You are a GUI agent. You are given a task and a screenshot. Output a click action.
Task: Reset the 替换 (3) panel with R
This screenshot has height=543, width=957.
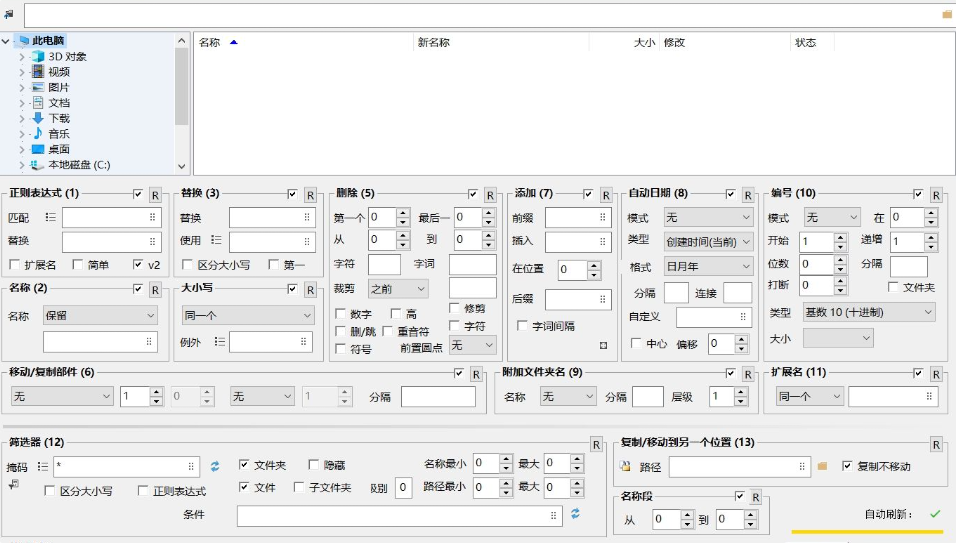point(310,195)
